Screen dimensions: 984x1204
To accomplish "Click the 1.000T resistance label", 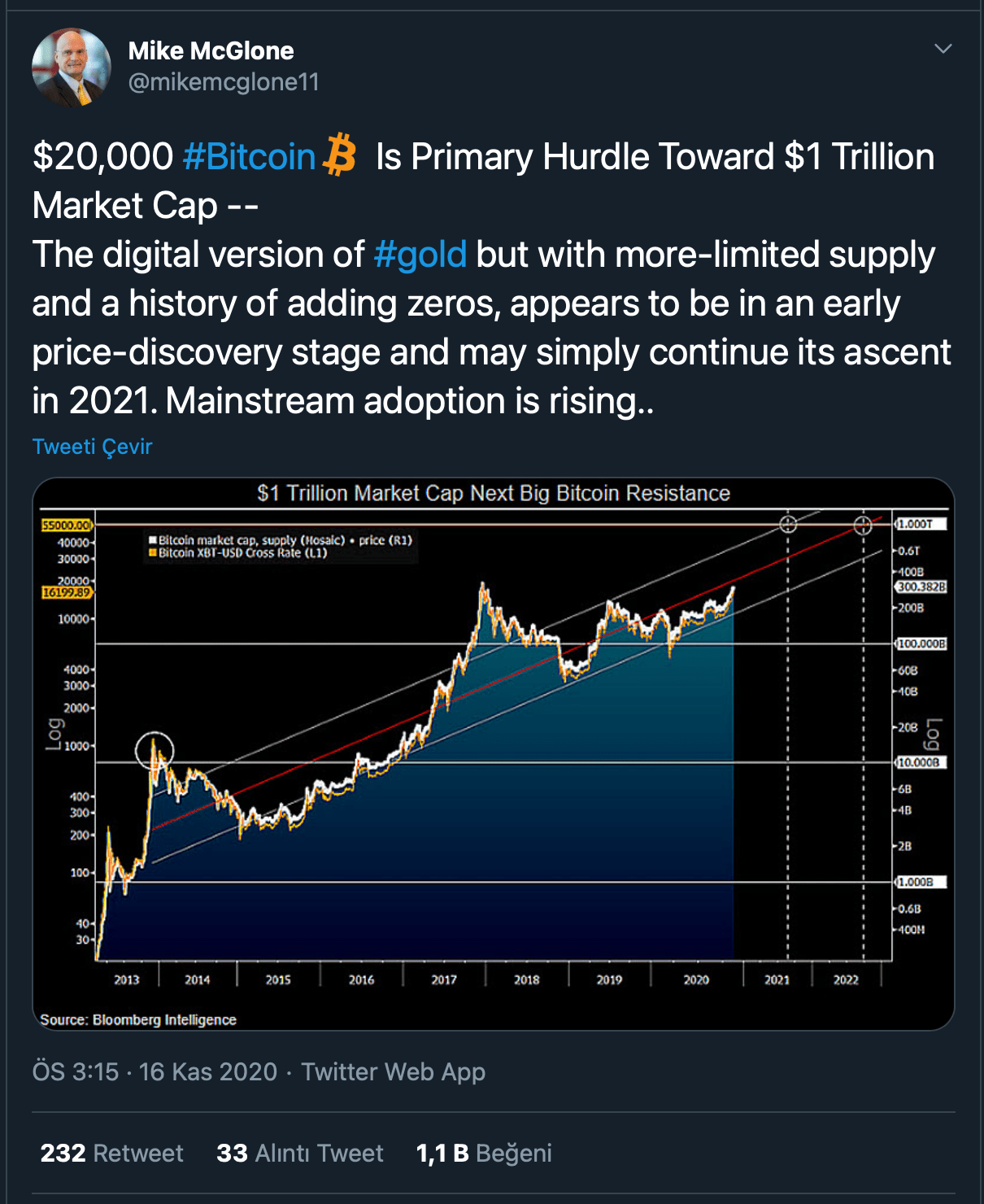I will pyautogui.click(x=919, y=524).
